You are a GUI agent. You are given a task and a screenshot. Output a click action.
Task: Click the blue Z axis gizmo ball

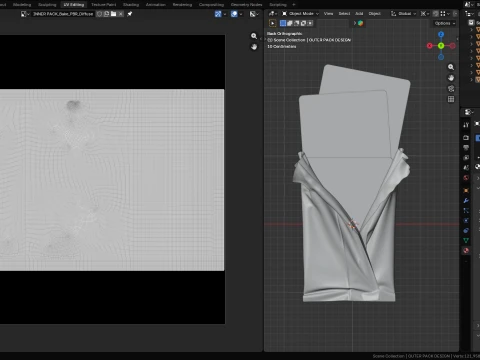click(441, 35)
